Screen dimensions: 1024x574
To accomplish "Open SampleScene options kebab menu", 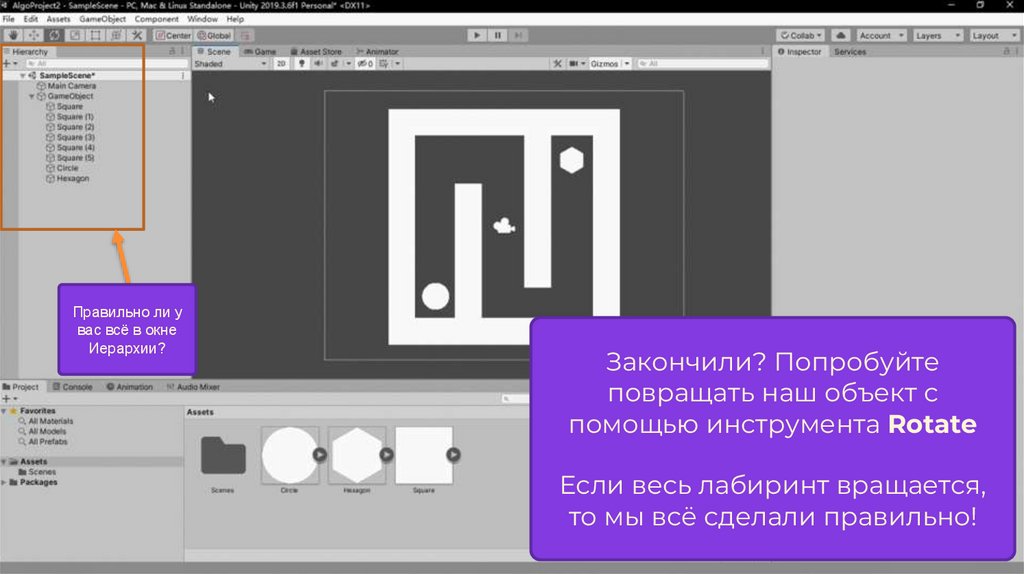I will [183, 76].
